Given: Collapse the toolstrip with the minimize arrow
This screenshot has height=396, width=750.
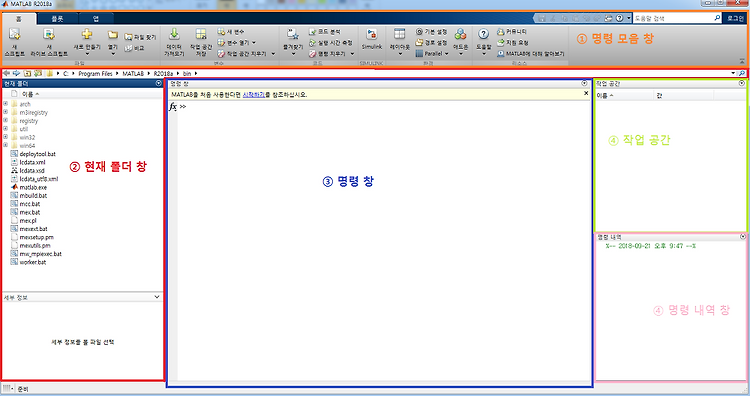Looking at the screenshot, I should [742, 61].
